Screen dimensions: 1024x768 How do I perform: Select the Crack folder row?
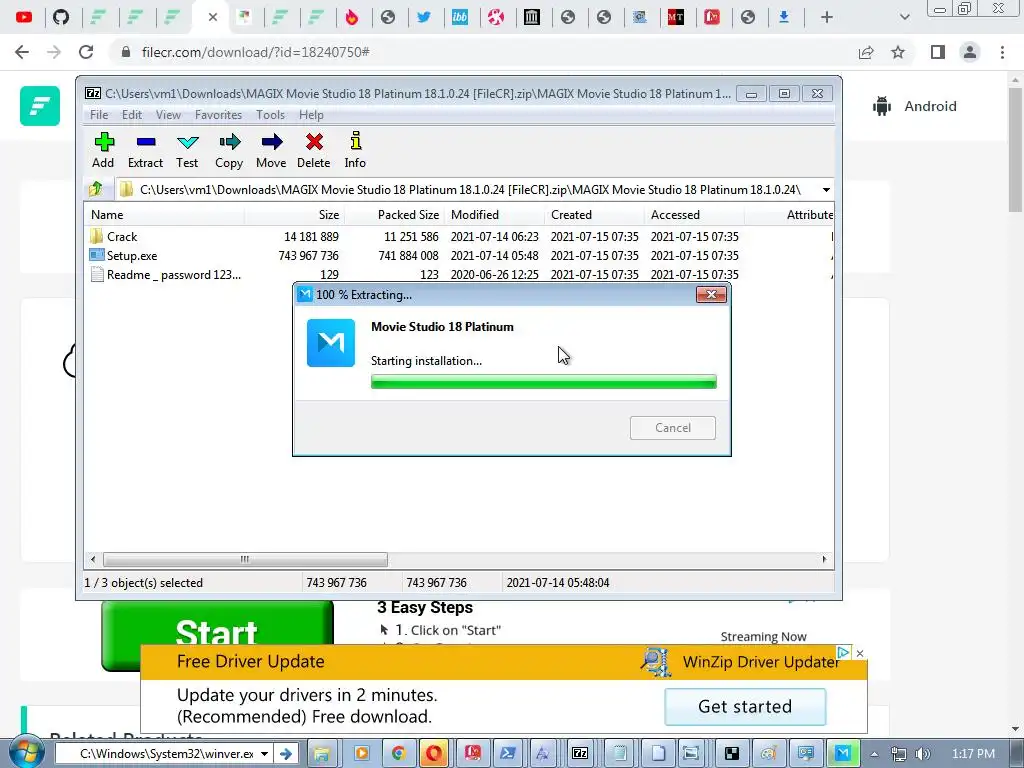coord(457,236)
